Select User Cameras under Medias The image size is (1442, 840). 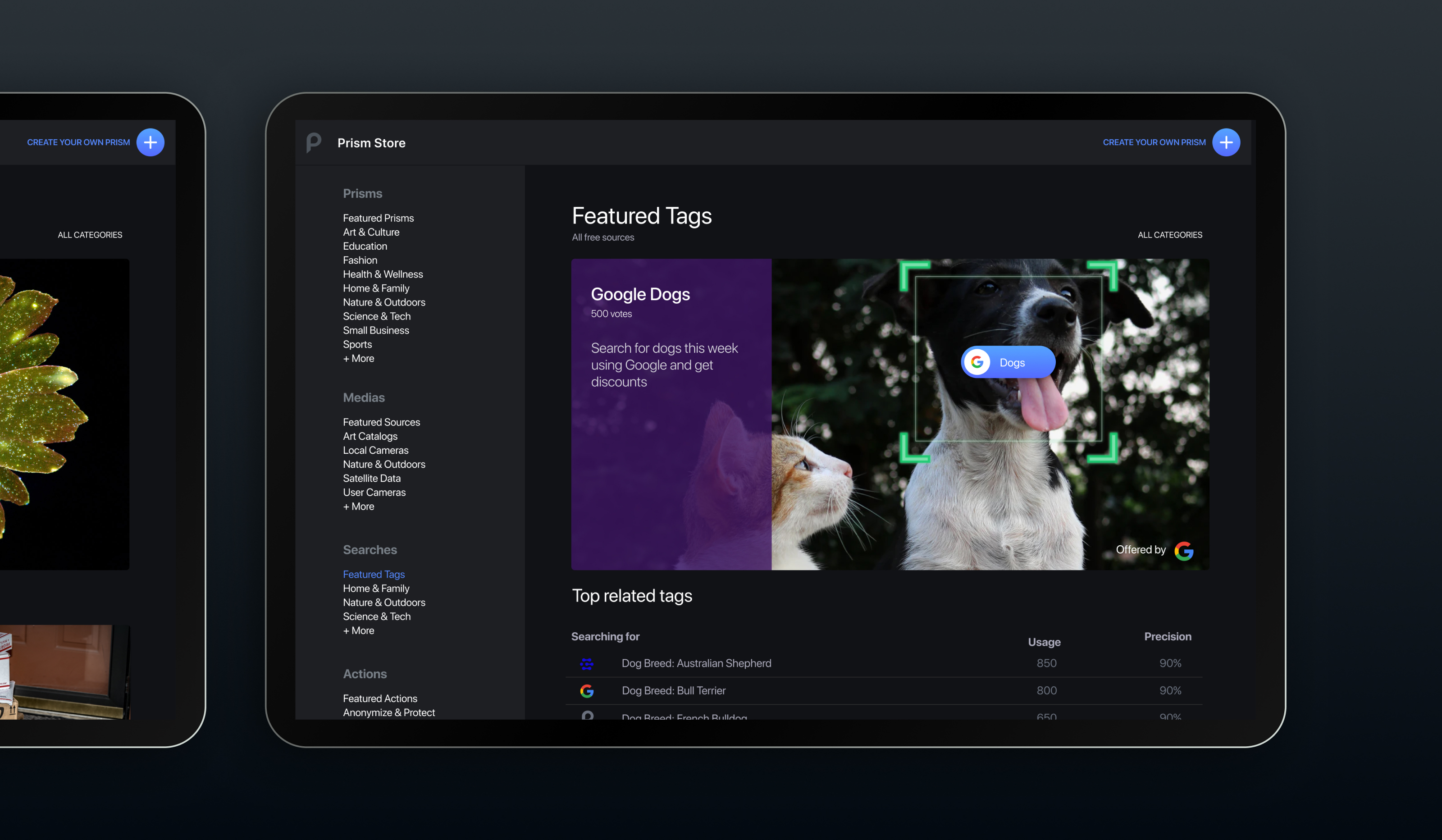click(374, 492)
